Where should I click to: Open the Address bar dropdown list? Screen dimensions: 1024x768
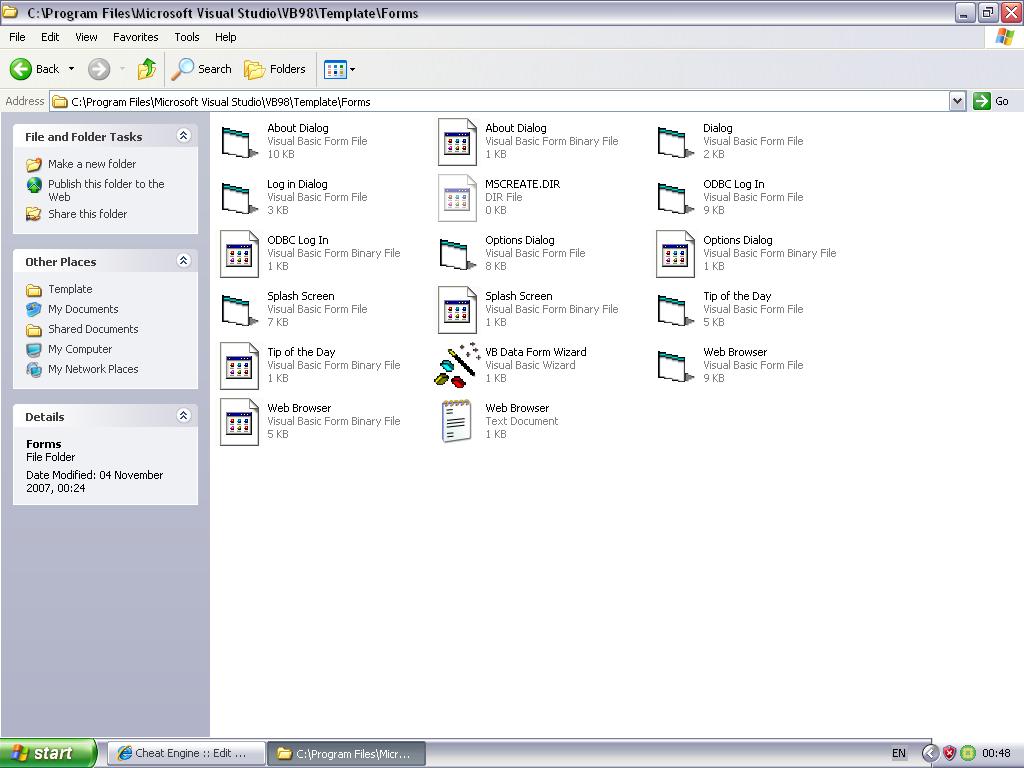(x=957, y=101)
